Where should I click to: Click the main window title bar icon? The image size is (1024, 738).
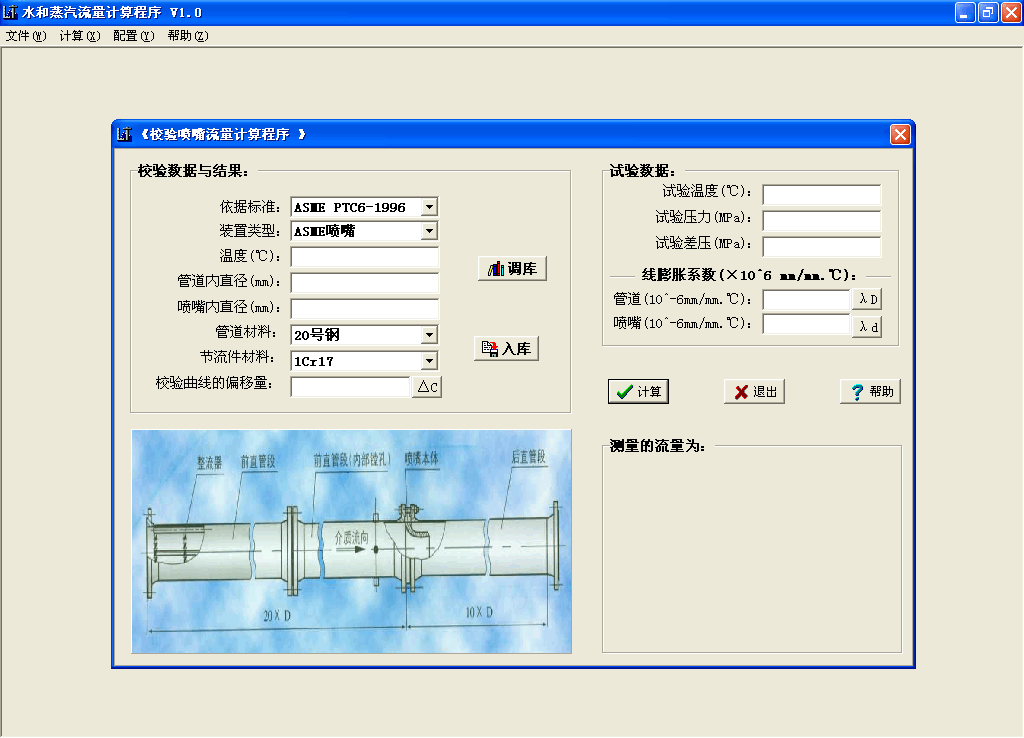click(10, 12)
